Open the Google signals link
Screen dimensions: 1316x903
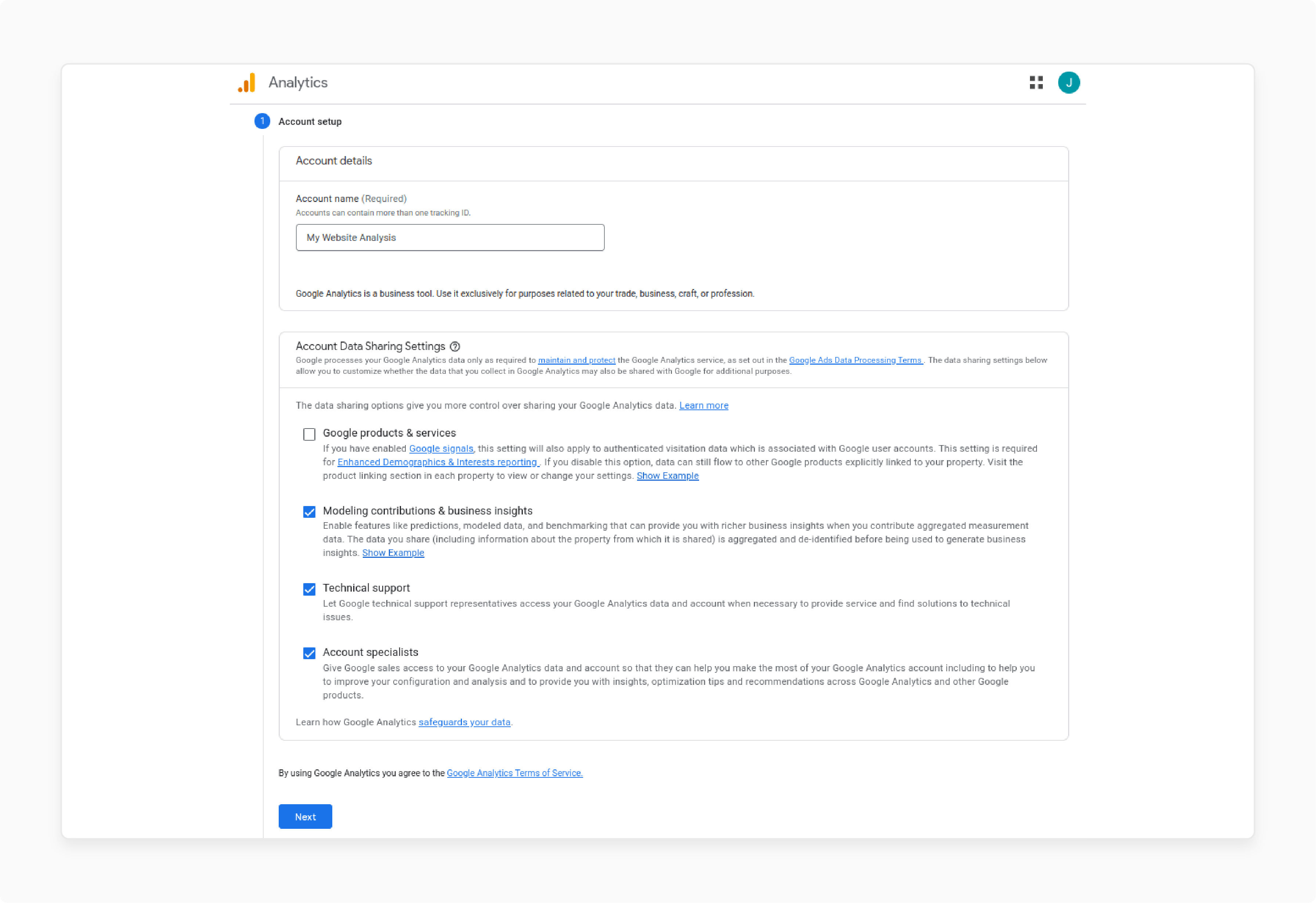tap(441, 448)
